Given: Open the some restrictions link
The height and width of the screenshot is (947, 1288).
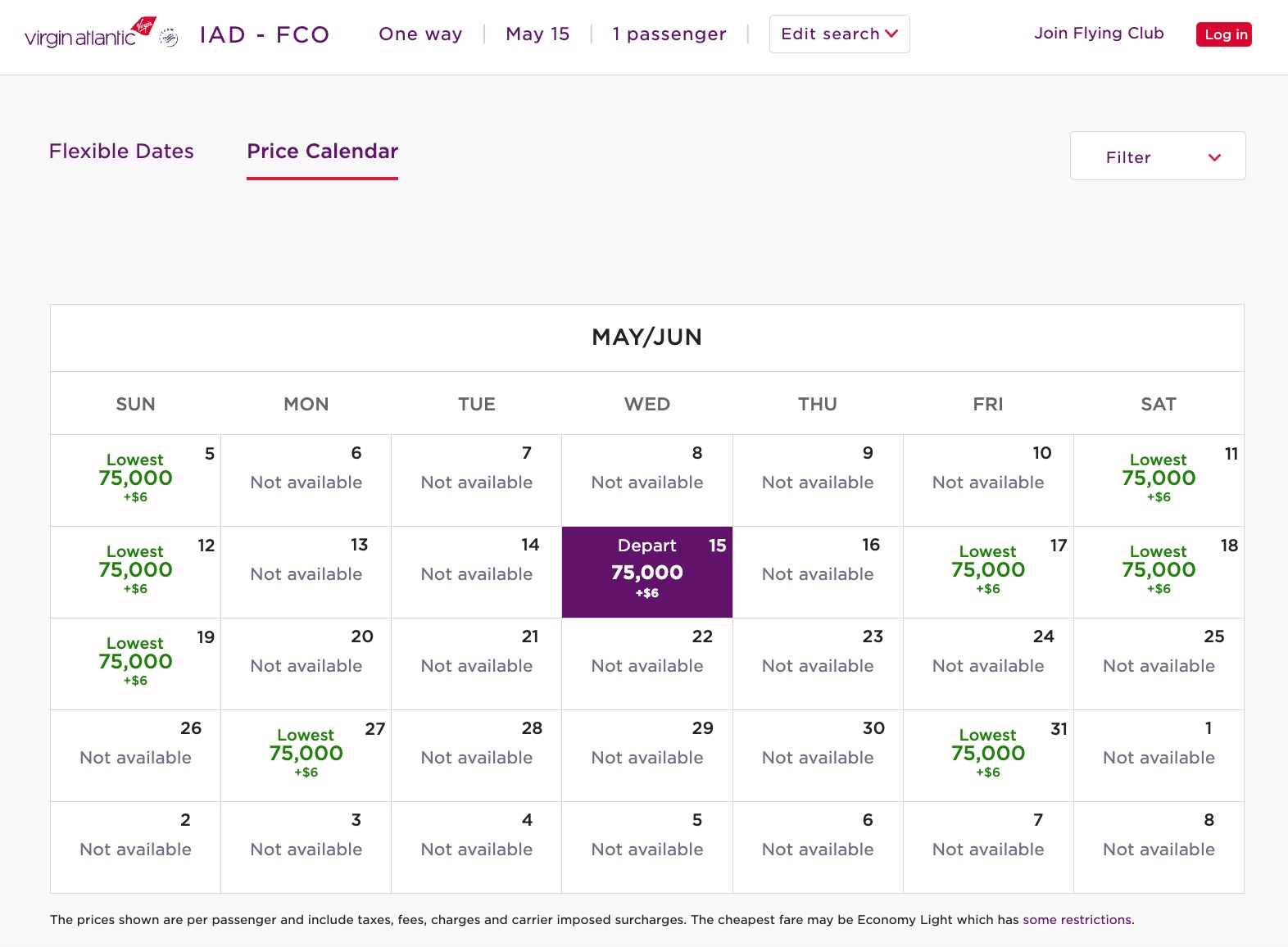Looking at the screenshot, I should click(x=1077, y=920).
